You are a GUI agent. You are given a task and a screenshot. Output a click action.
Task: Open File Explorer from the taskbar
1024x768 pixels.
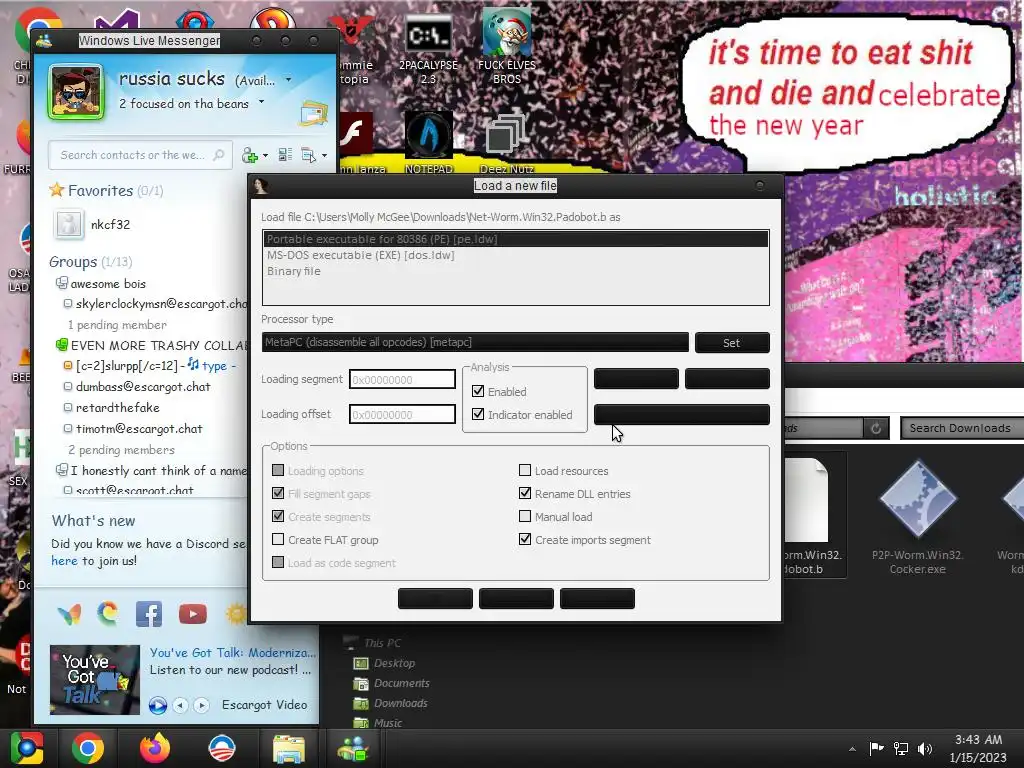coord(289,748)
